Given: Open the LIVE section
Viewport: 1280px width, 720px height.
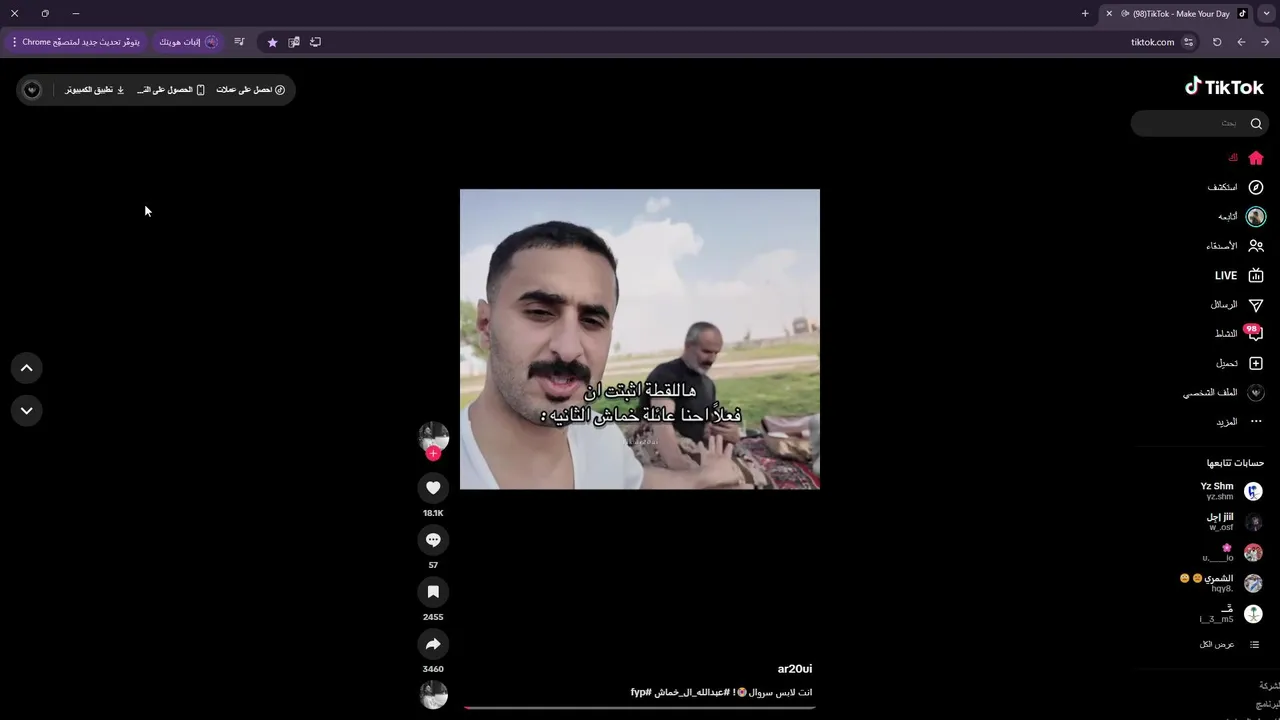Looking at the screenshot, I should pos(1240,275).
